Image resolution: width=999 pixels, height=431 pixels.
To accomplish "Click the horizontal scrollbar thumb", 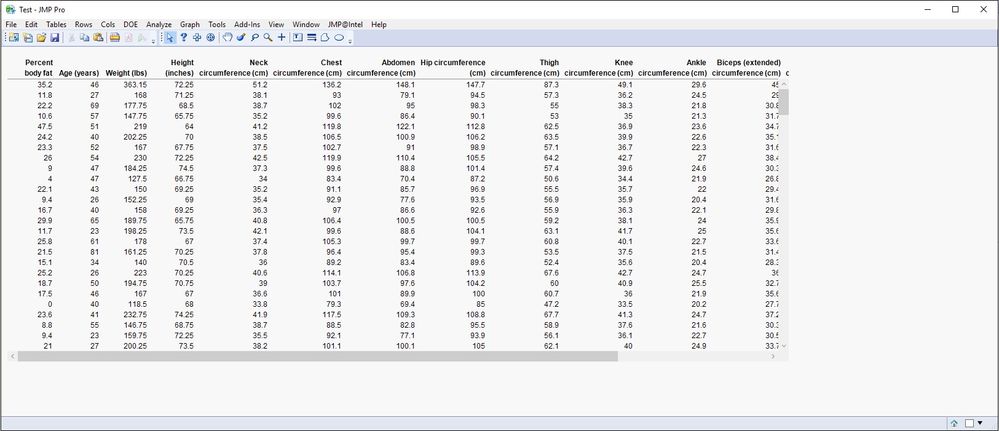I will tap(317, 356).
